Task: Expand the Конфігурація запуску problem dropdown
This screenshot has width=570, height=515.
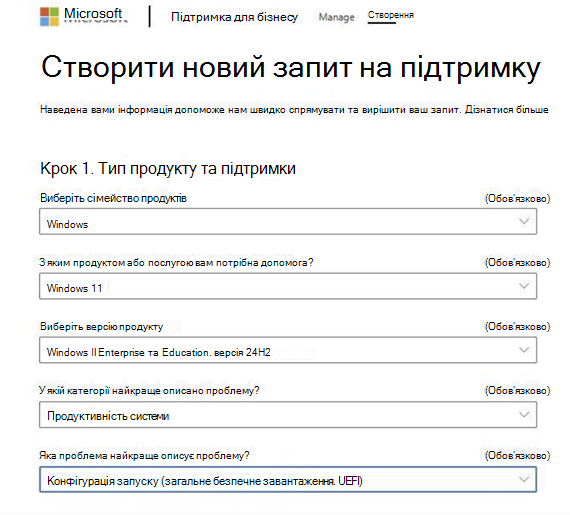Action: tap(288, 479)
